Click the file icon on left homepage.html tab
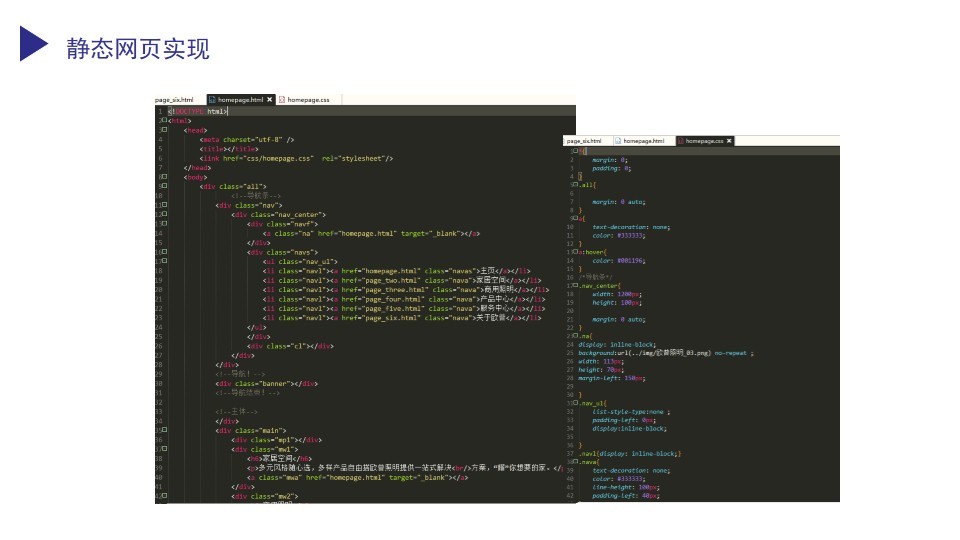Viewport: 960px width, 540px height. point(212,100)
